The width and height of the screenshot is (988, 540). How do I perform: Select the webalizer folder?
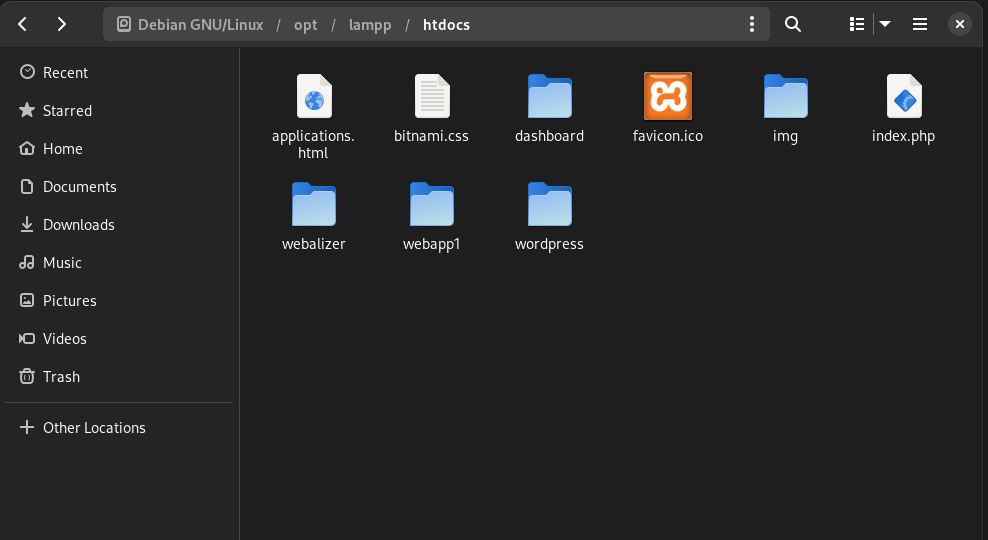coord(313,206)
